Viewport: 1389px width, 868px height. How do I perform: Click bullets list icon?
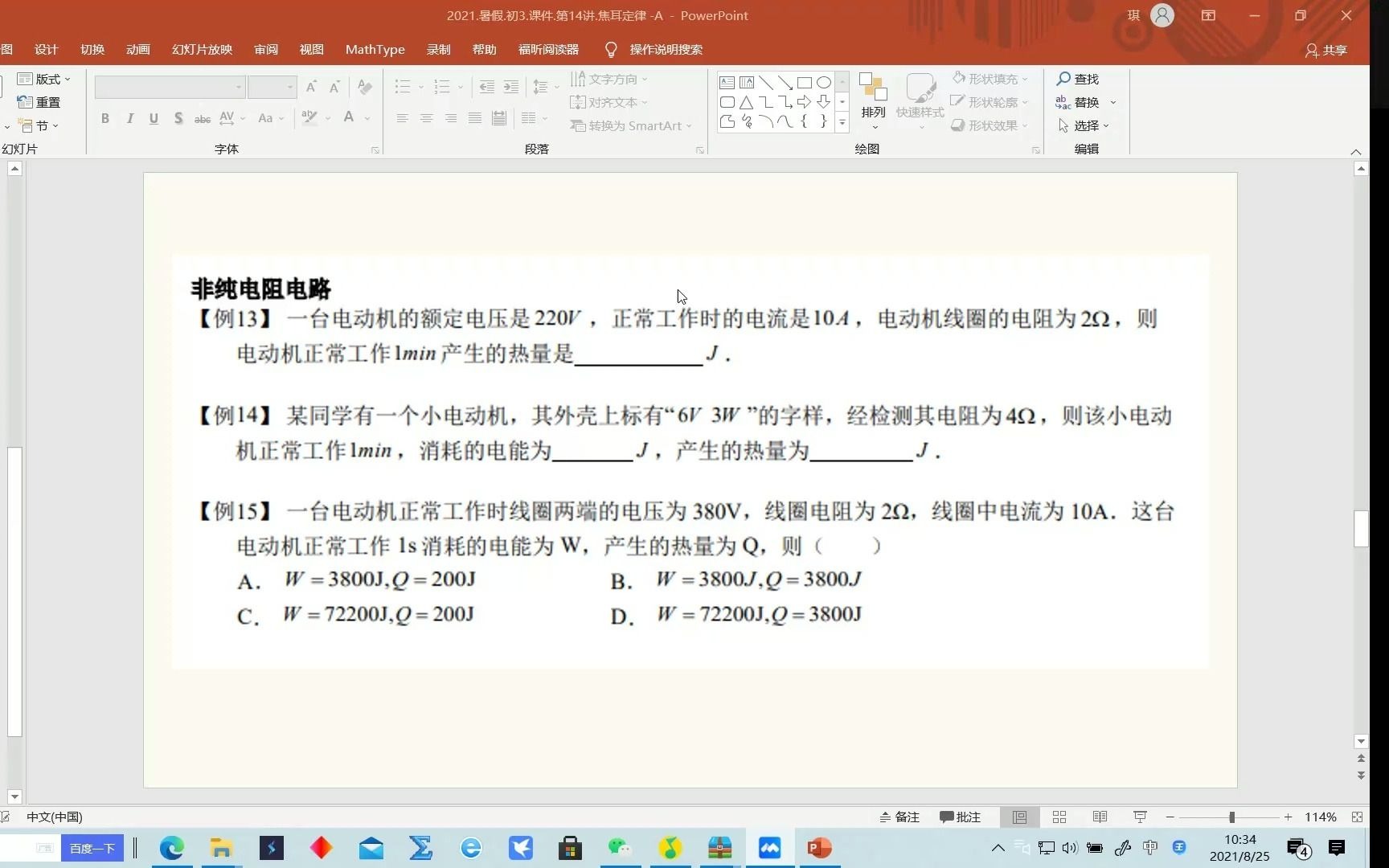[x=403, y=87]
